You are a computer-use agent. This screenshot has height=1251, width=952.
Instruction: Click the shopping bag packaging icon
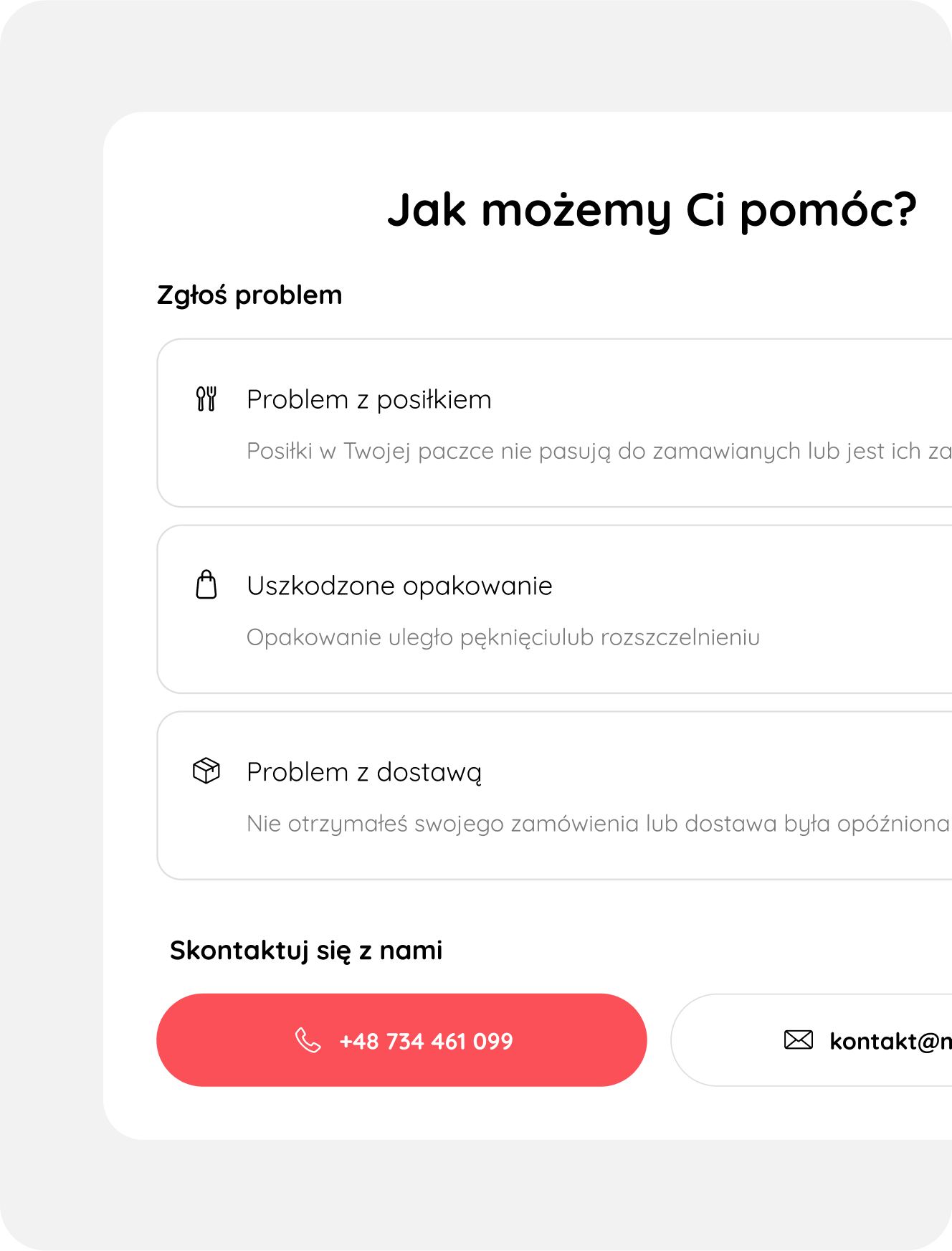[206, 584]
